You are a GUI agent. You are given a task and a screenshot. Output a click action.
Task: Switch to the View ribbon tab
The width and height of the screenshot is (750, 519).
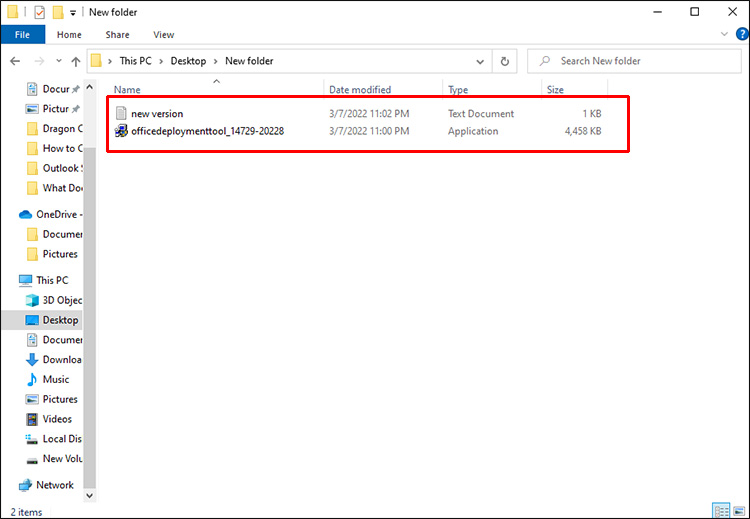click(164, 34)
